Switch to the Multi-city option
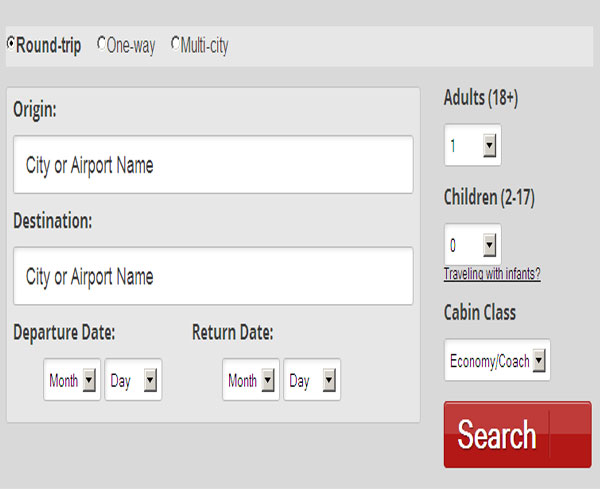Image resolution: width=600 pixels, height=489 pixels. pos(175,45)
